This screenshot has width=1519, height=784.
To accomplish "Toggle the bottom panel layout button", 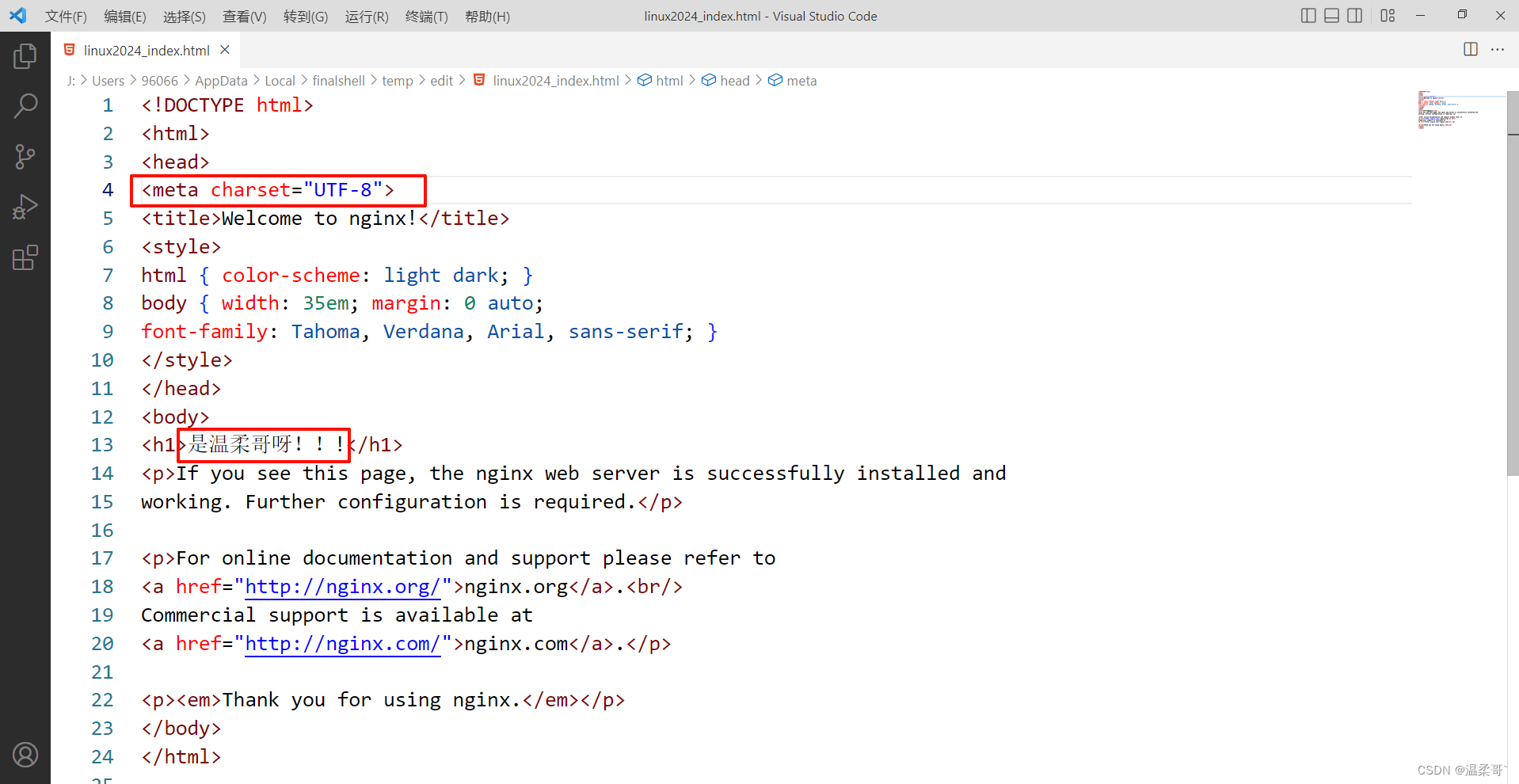I will point(1332,15).
